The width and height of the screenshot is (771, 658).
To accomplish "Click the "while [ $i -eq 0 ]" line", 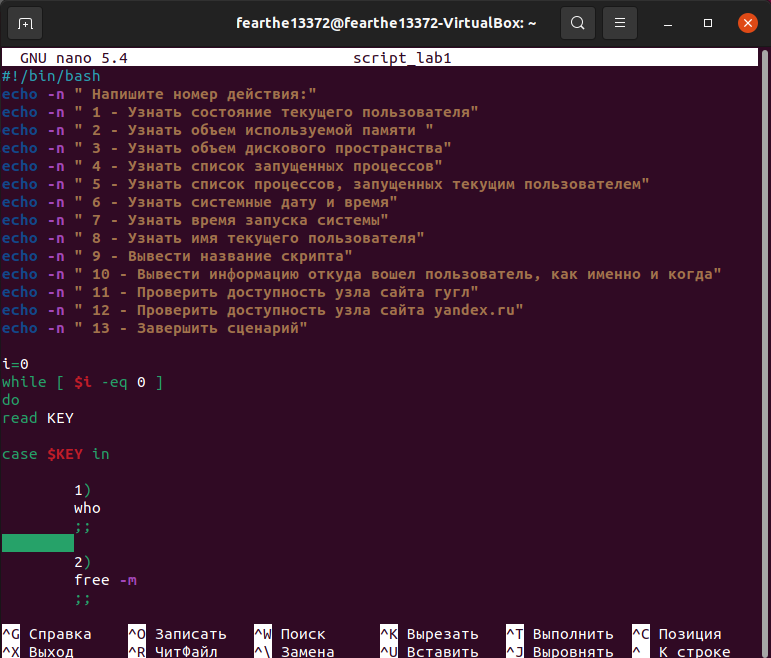I will [82, 382].
